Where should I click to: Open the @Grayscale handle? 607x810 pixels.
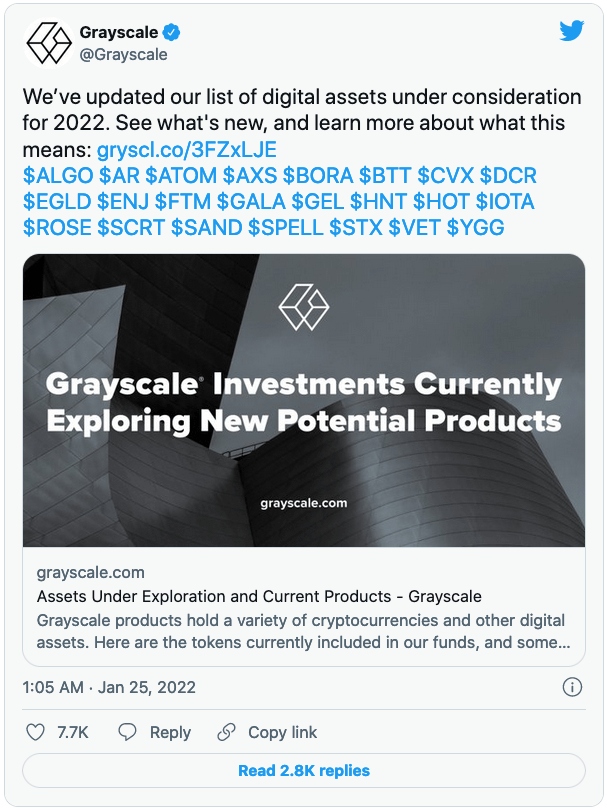pyautogui.click(x=123, y=54)
